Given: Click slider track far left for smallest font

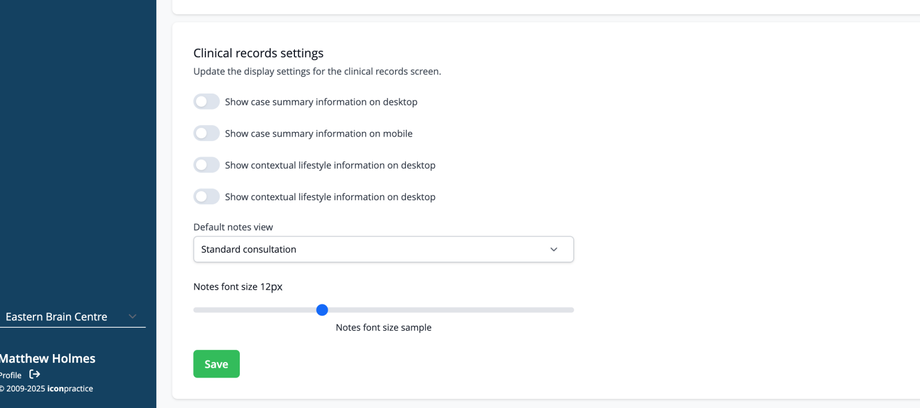Looking at the screenshot, I should click(198, 310).
